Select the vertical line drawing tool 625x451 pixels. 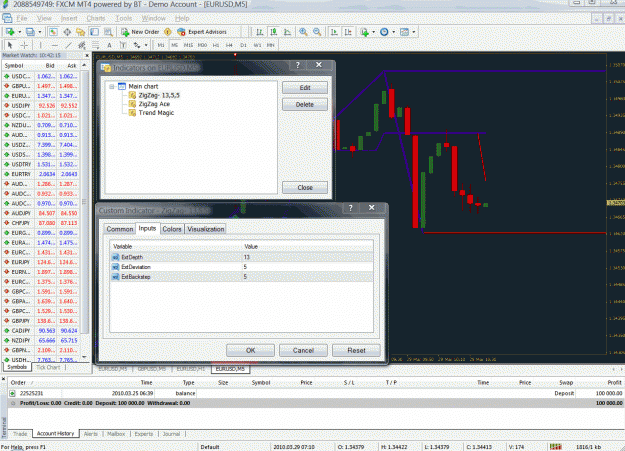click(40, 45)
